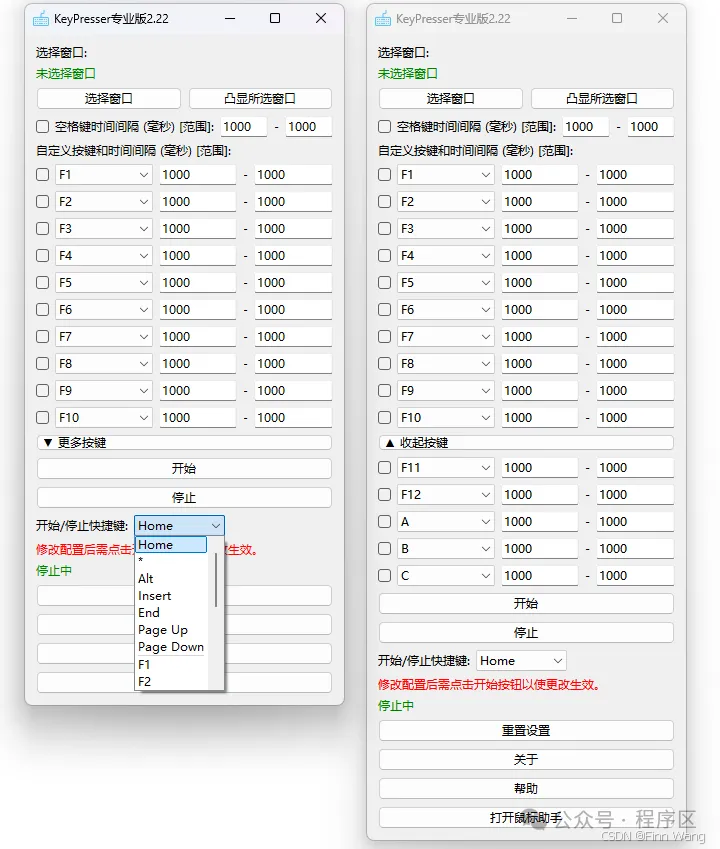The width and height of the screenshot is (720, 849).
Task: Click 凸显所选窗口 button in left window
Action: click(x=260, y=99)
